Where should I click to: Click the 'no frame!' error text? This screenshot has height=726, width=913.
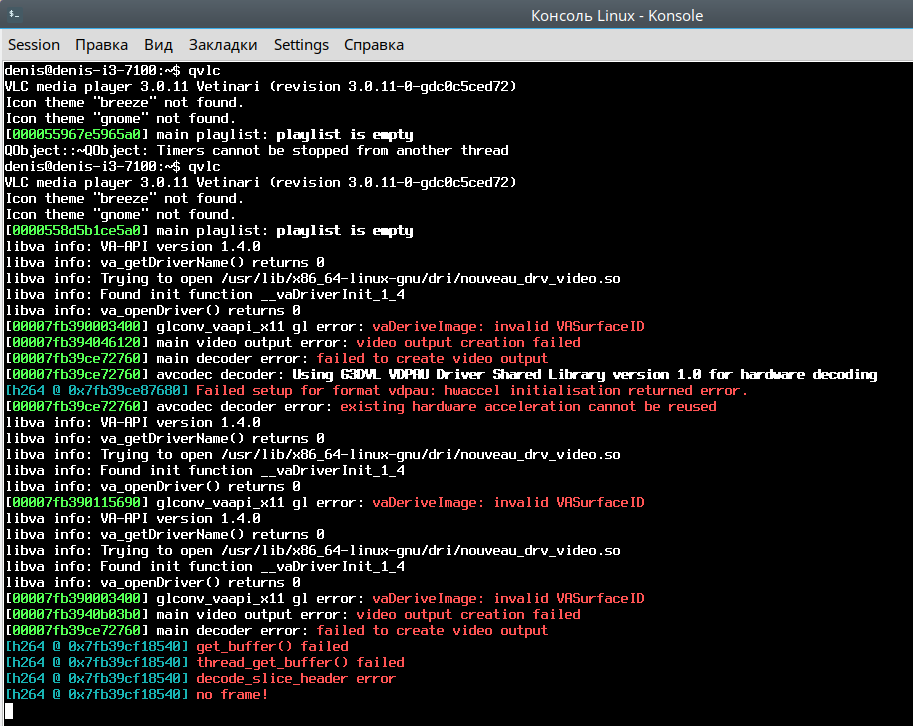232,695
